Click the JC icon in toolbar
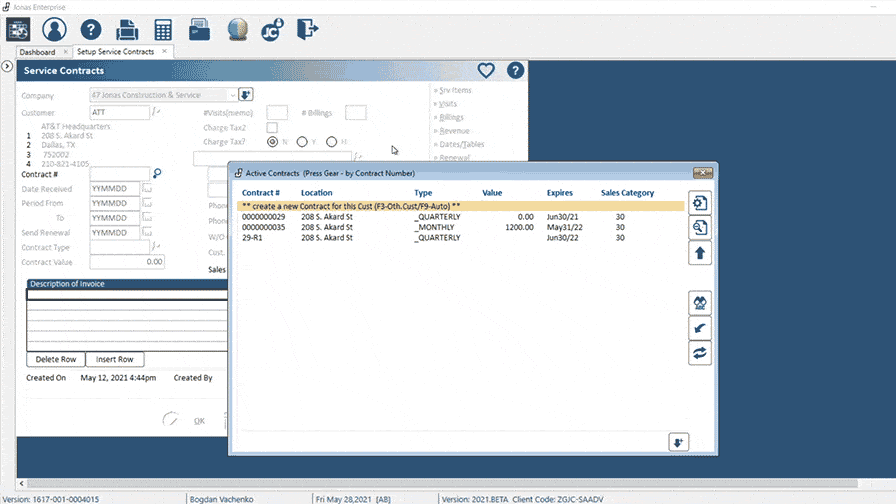The width and height of the screenshot is (896, 504). click(272, 30)
